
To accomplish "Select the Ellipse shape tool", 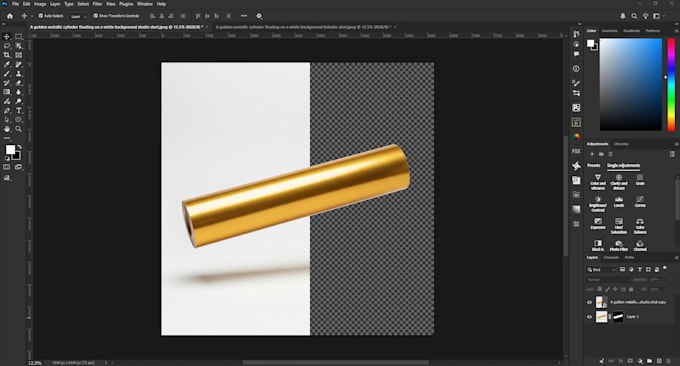I will [x=19, y=120].
